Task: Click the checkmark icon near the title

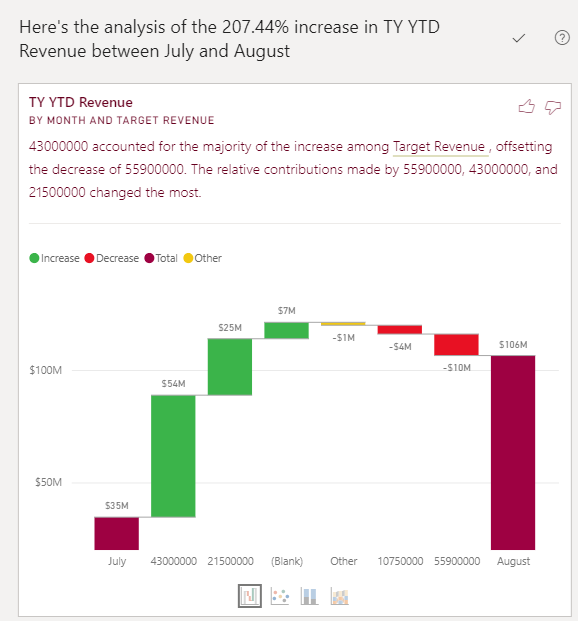Action: pyautogui.click(x=519, y=38)
